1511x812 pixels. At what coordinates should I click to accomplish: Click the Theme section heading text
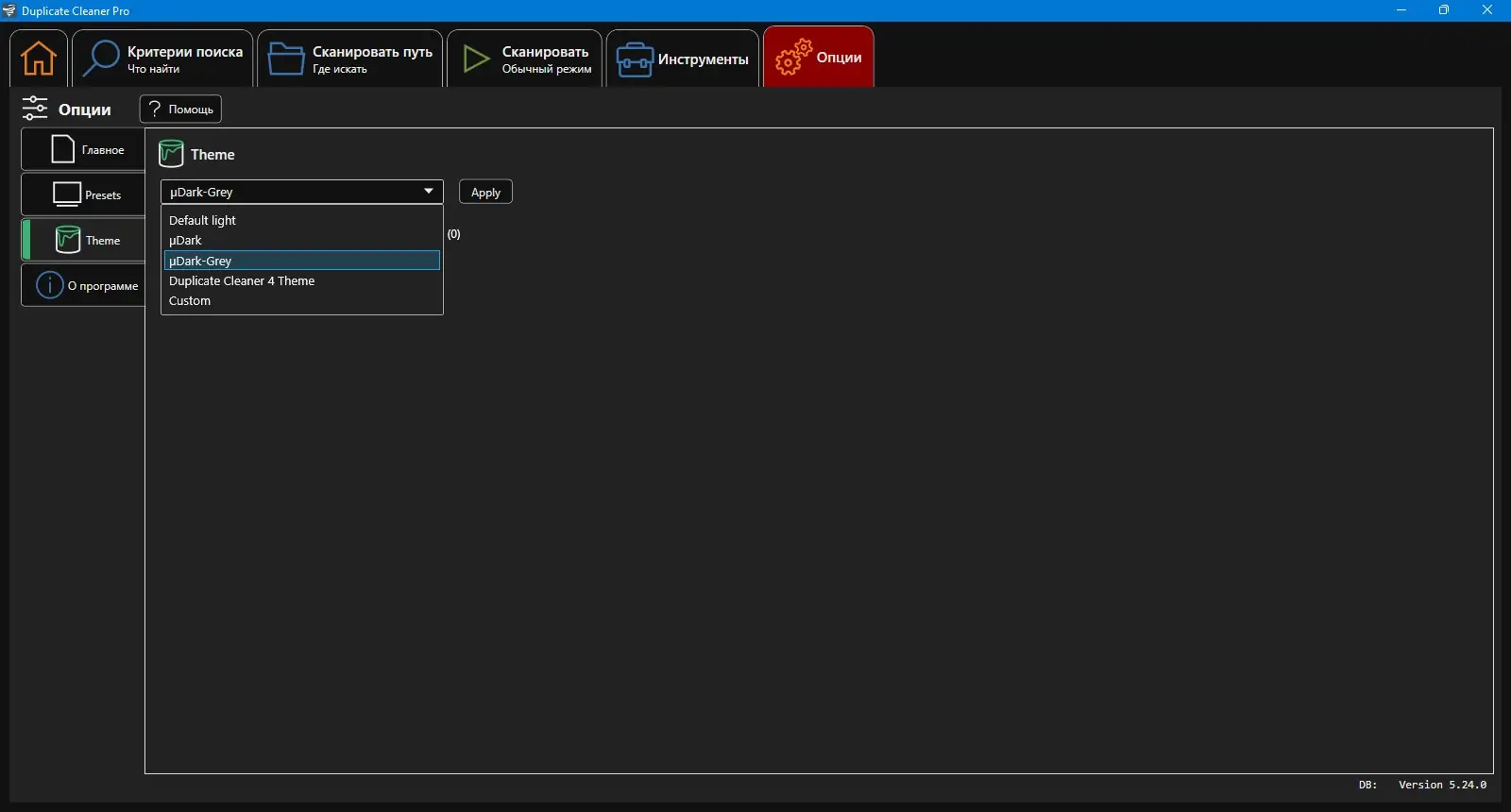click(212, 155)
